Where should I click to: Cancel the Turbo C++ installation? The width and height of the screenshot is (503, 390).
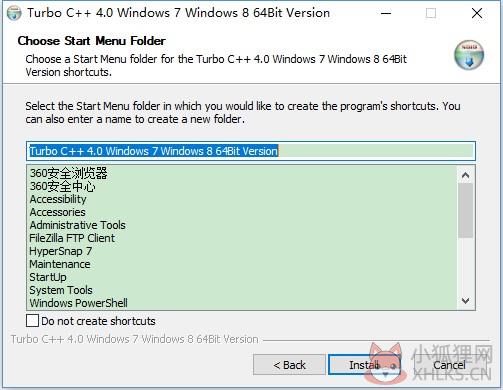(x=449, y=365)
